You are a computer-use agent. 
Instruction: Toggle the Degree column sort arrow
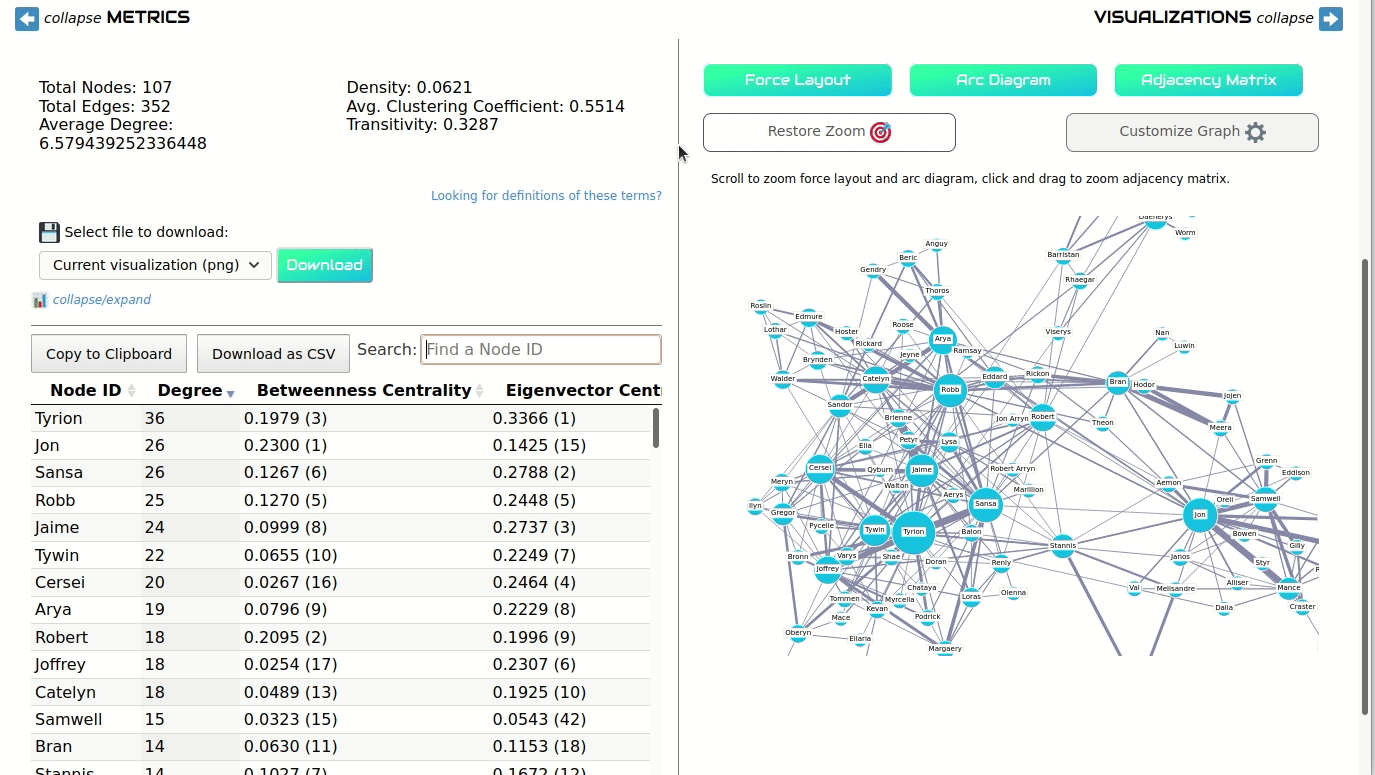click(x=231, y=392)
